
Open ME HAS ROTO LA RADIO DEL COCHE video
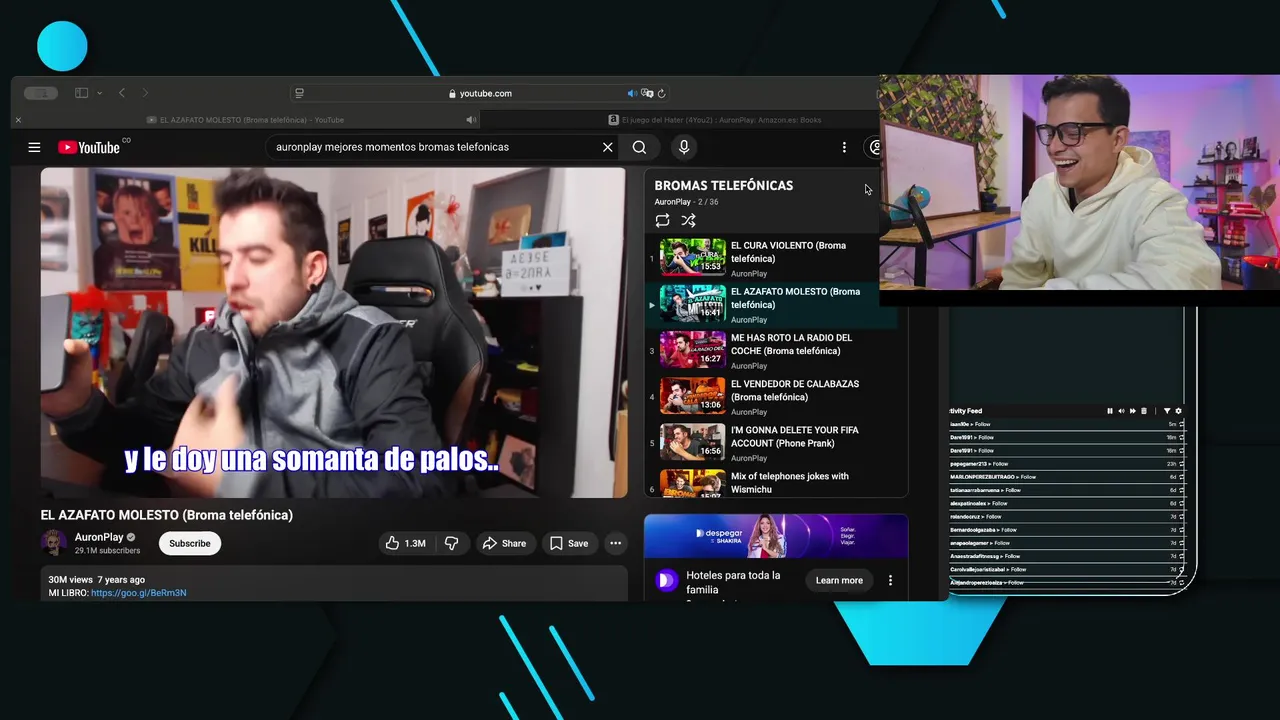pos(772,350)
